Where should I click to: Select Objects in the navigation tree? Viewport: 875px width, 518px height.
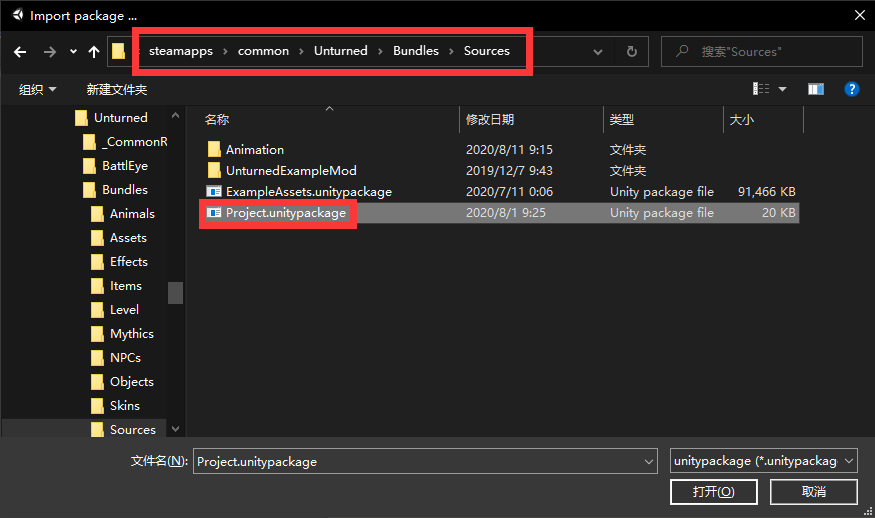point(132,382)
